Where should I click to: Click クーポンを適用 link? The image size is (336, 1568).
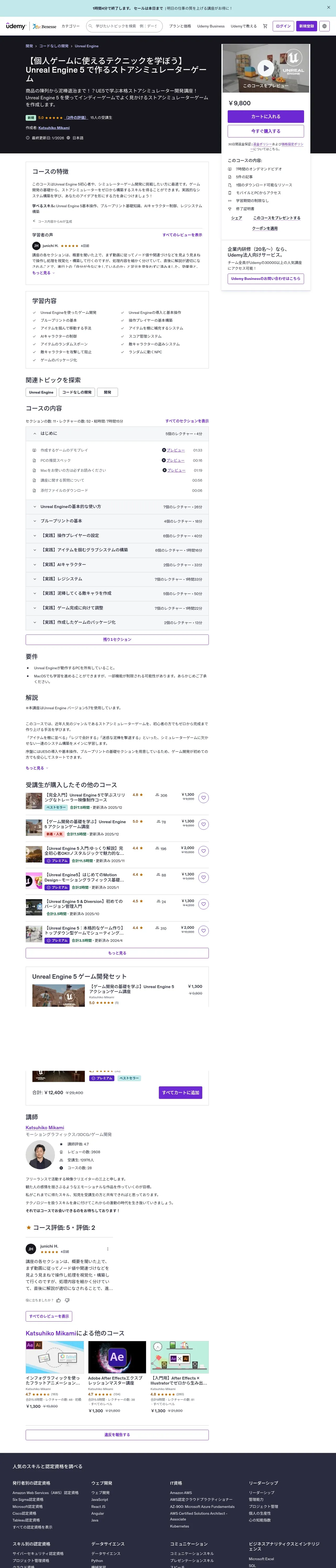click(x=265, y=228)
